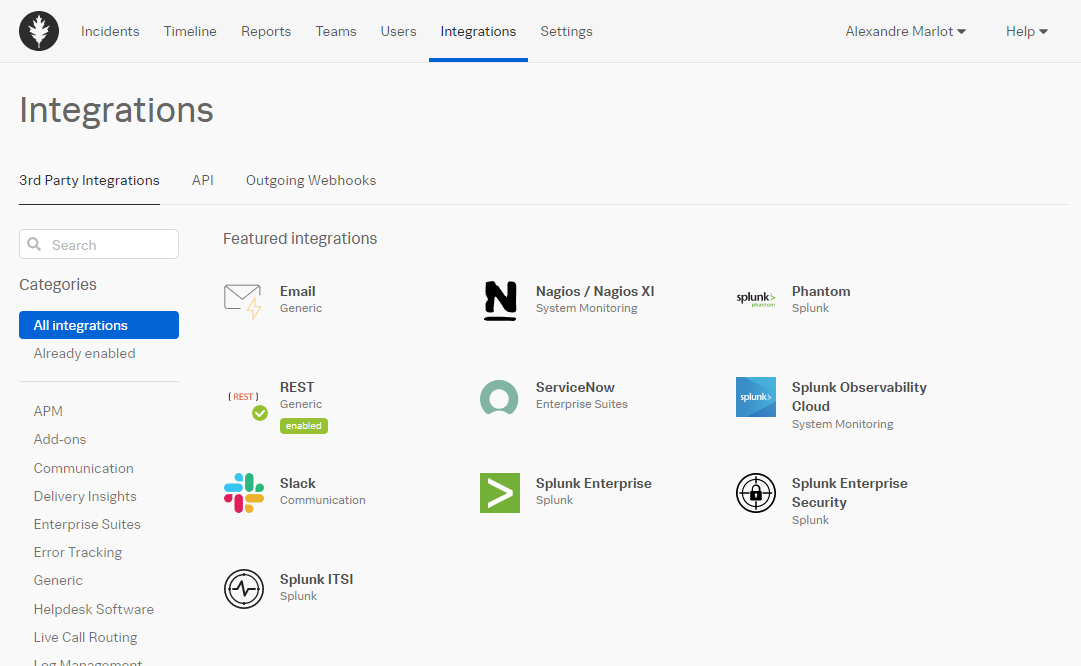Viewport: 1081px width, 666px height.
Task: Click Communication label under Slack
Action: click(323, 500)
